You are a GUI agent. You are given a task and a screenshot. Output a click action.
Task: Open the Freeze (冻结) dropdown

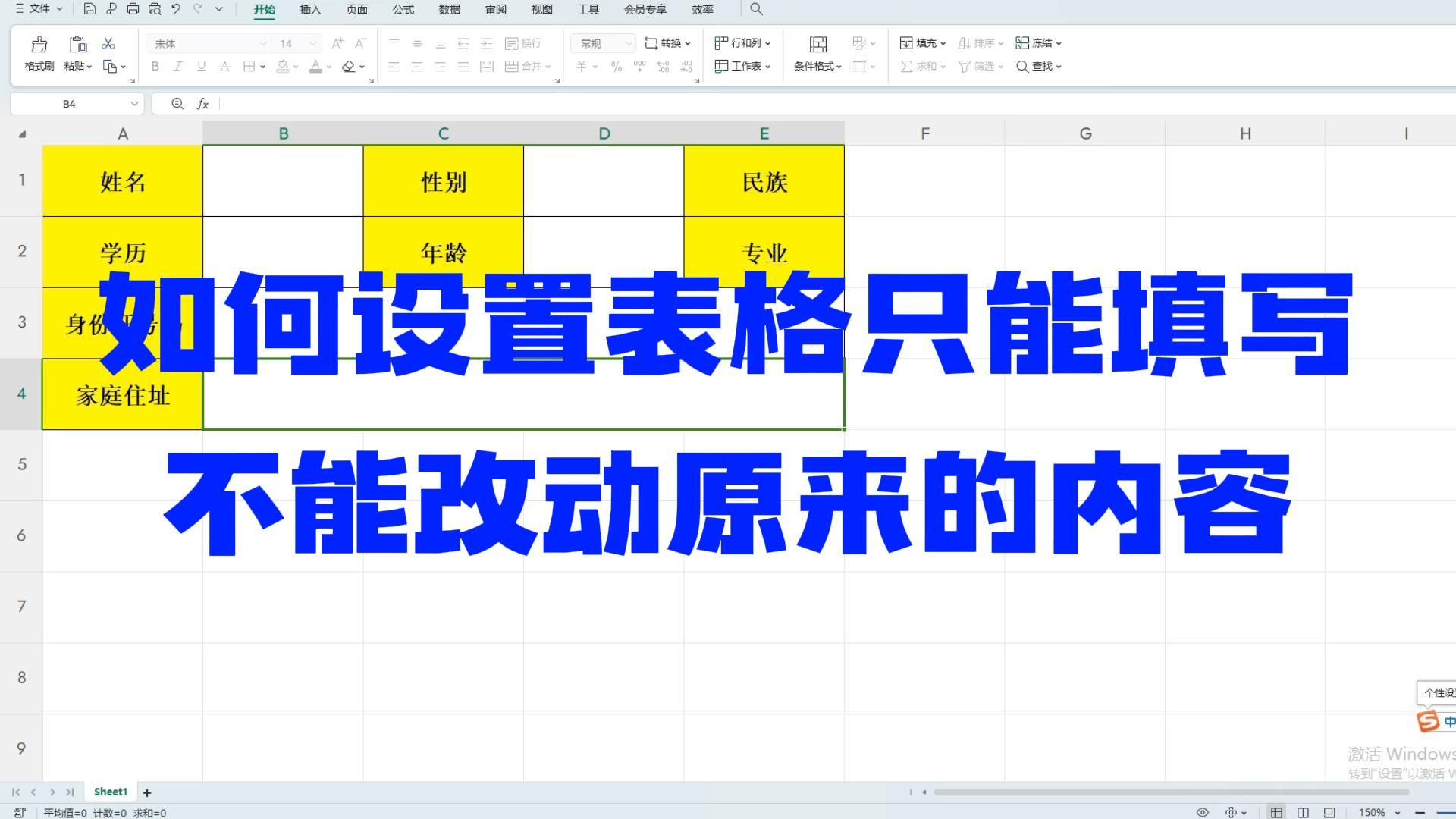[x=1038, y=43]
